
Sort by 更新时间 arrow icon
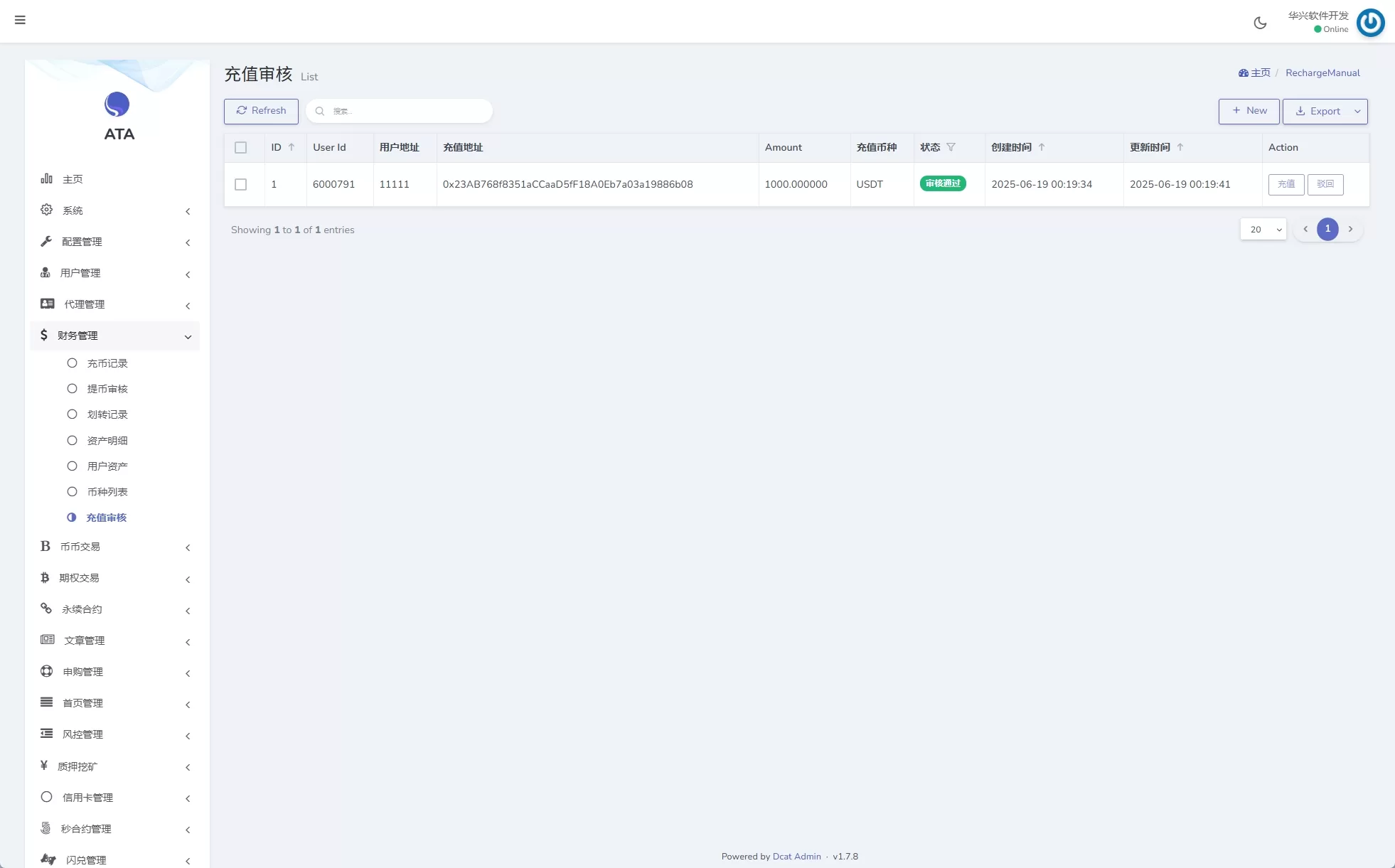1180,147
